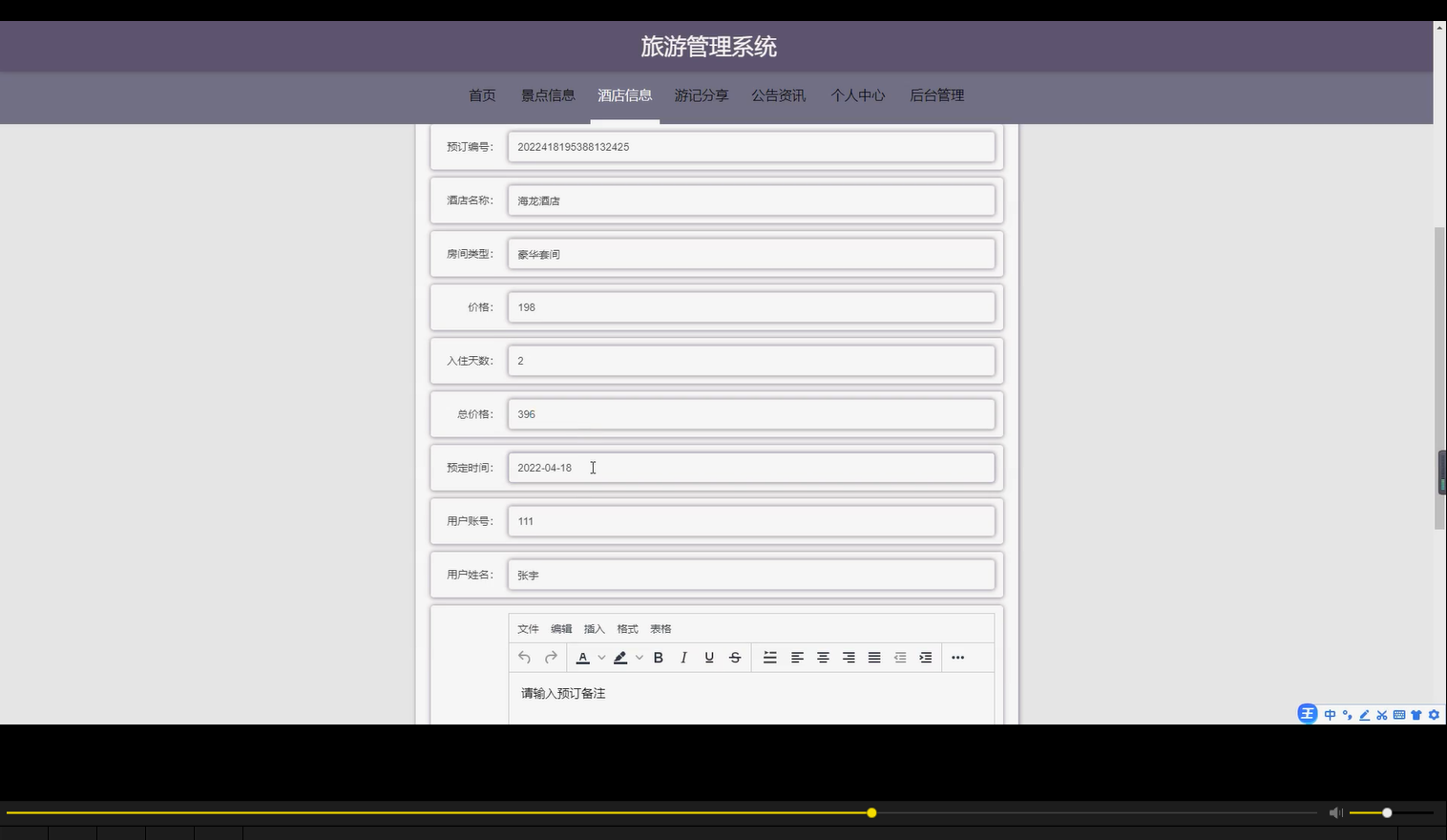This screenshot has width=1447, height=840.
Task: Go to 后台管理 in the navigation
Action: [x=936, y=95]
